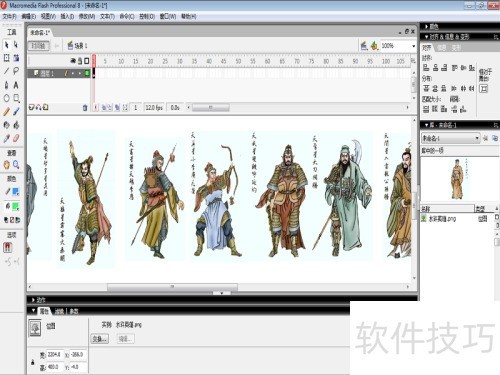Select the Free Transform tool
The height and width of the screenshot is (375, 500).
click(x=6, y=58)
